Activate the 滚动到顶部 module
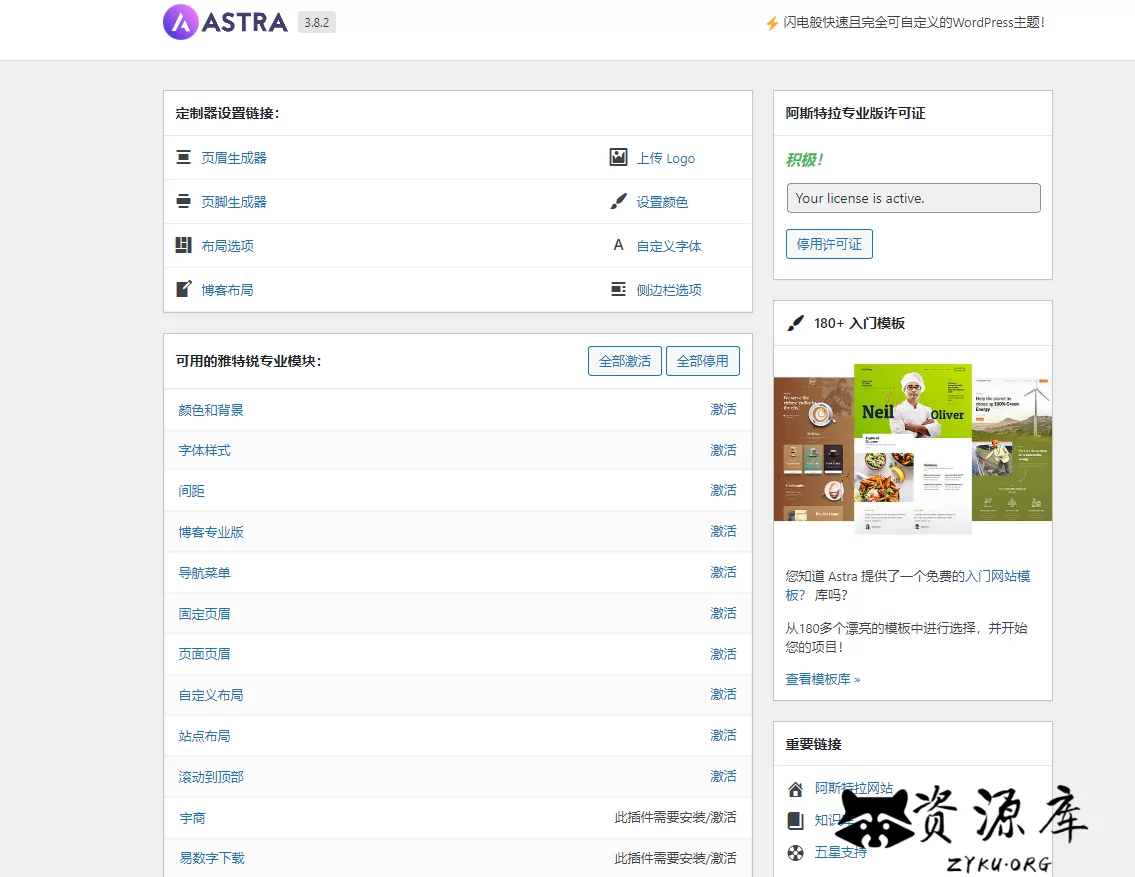 click(723, 776)
